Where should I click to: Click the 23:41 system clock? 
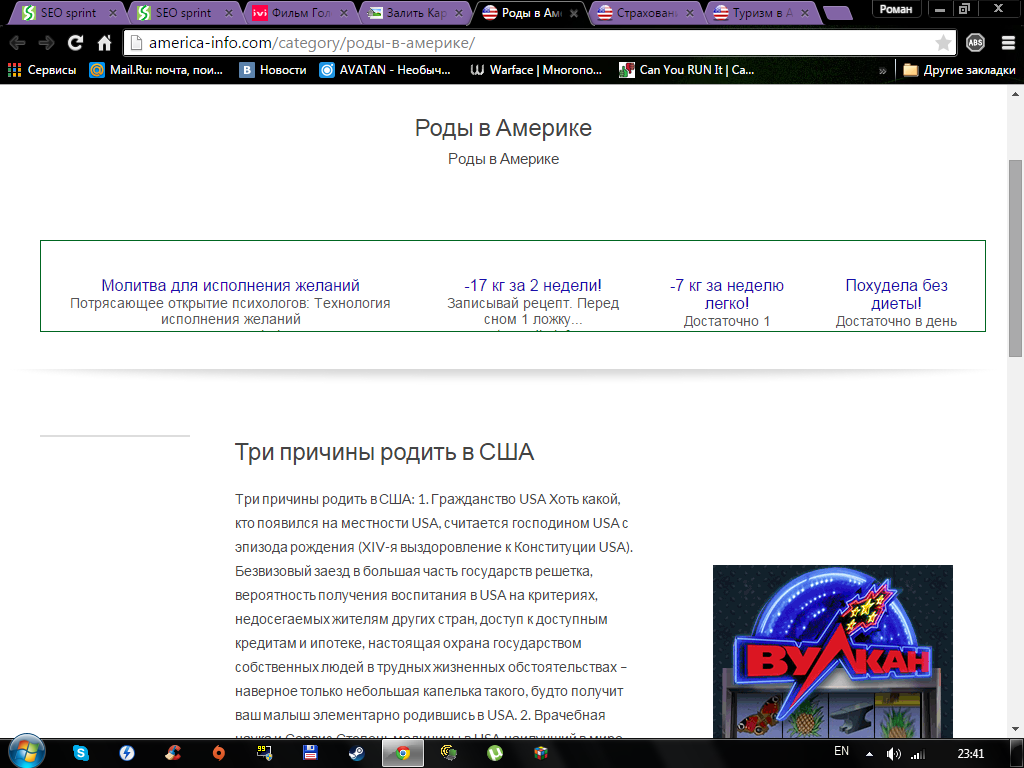pos(970,754)
